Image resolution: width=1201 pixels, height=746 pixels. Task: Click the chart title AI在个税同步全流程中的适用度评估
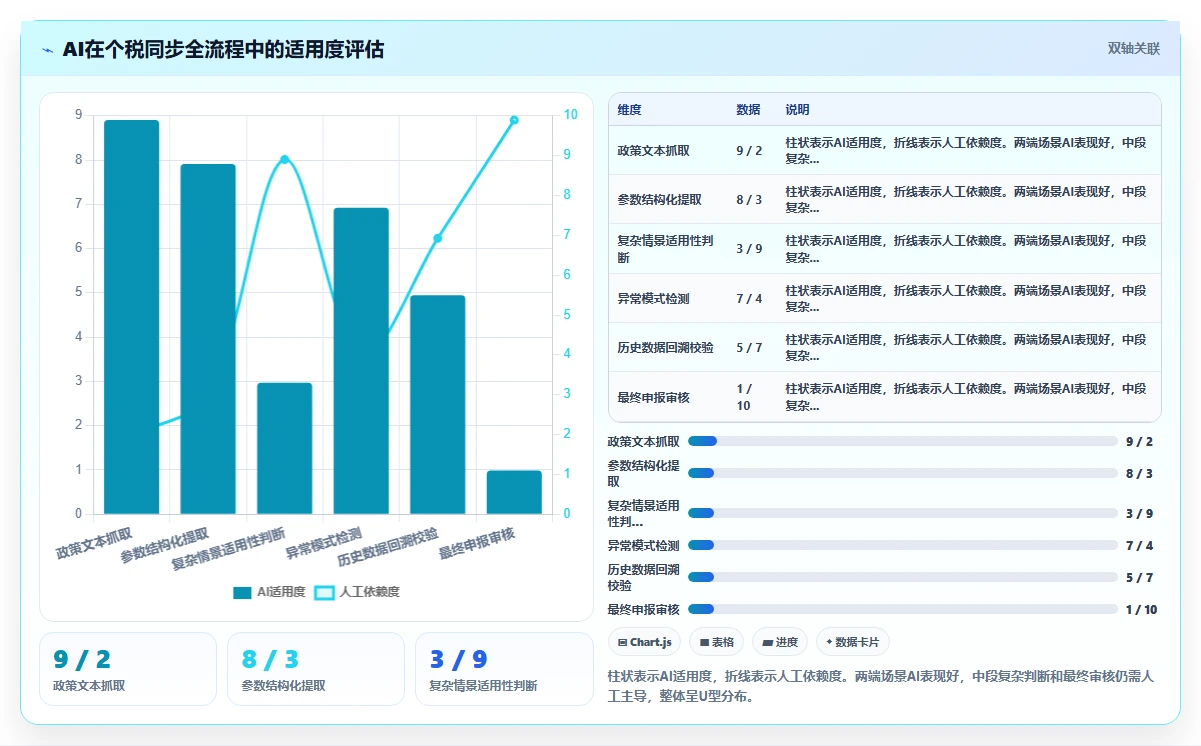tap(223, 49)
